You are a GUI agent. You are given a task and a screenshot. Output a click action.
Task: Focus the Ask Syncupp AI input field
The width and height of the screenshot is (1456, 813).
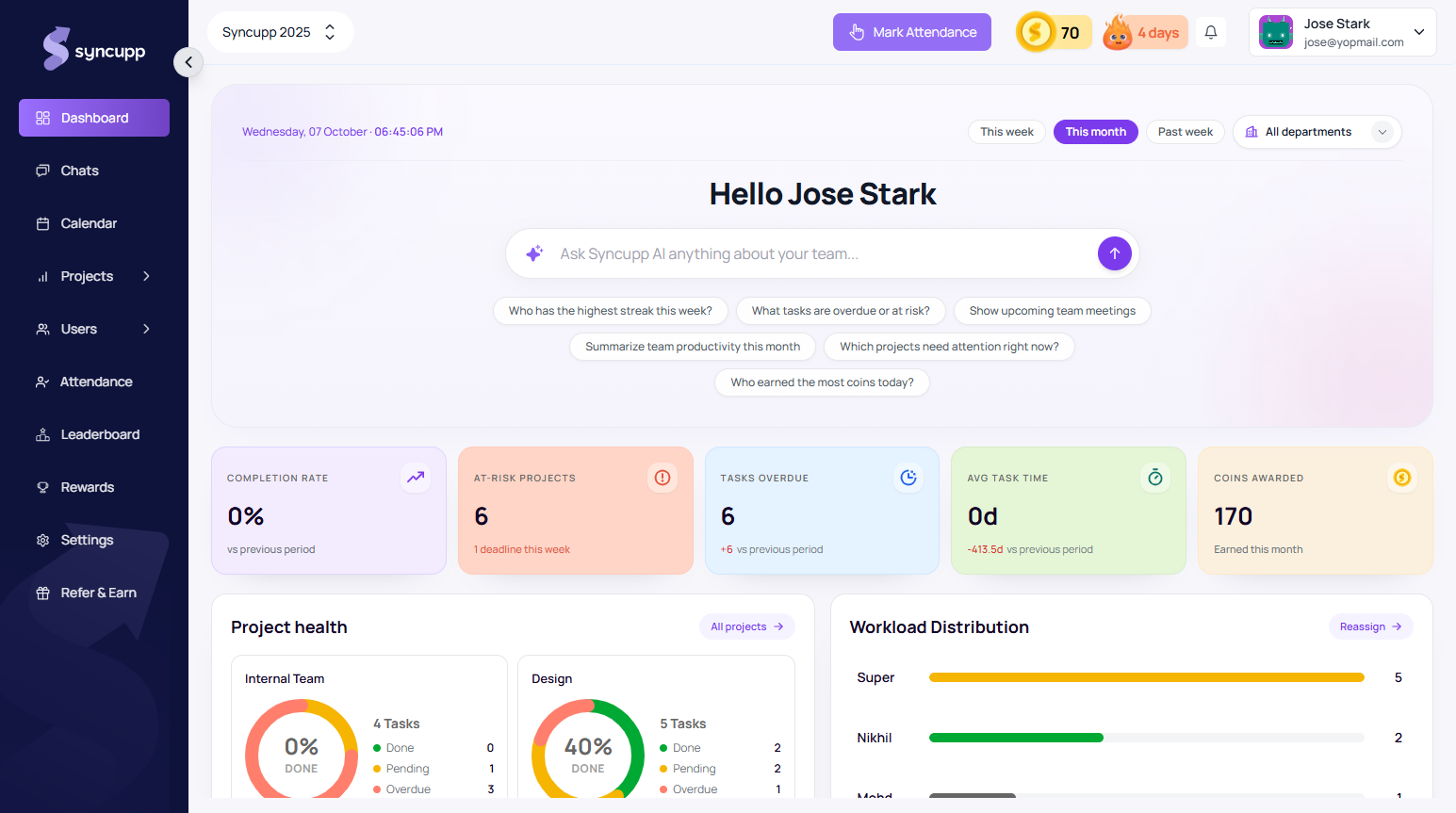click(823, 253)
